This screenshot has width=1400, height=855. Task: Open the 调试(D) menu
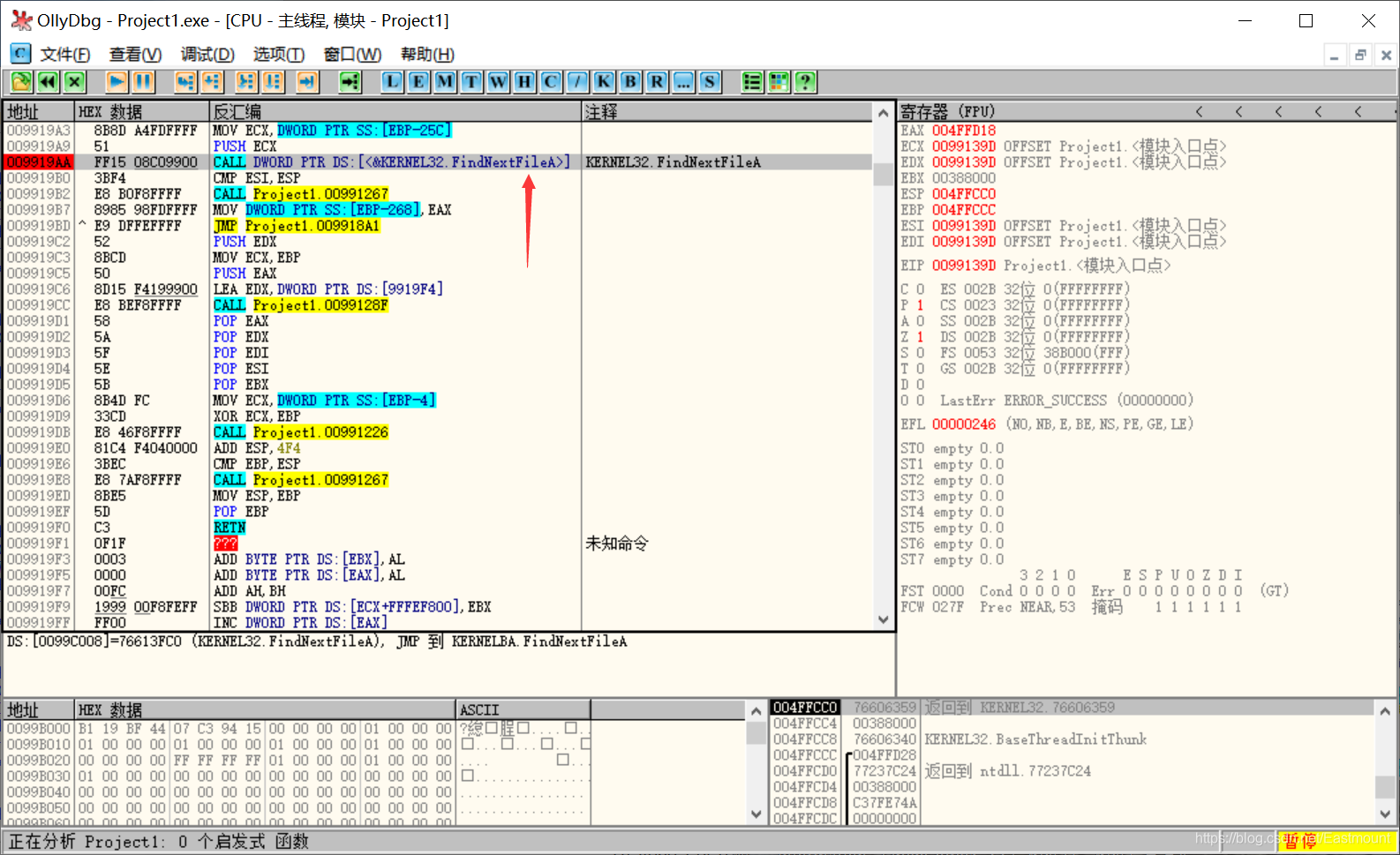pos(207,55)
